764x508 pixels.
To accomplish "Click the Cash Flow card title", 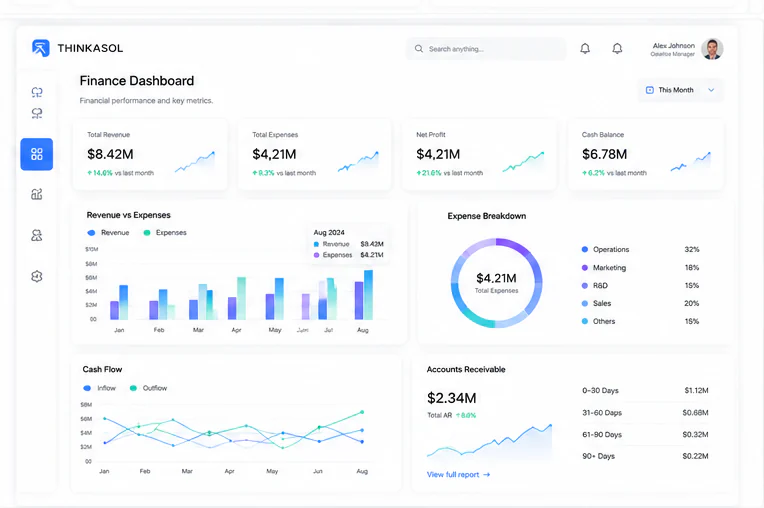I will pyautogui.click(x=102, y=369).
